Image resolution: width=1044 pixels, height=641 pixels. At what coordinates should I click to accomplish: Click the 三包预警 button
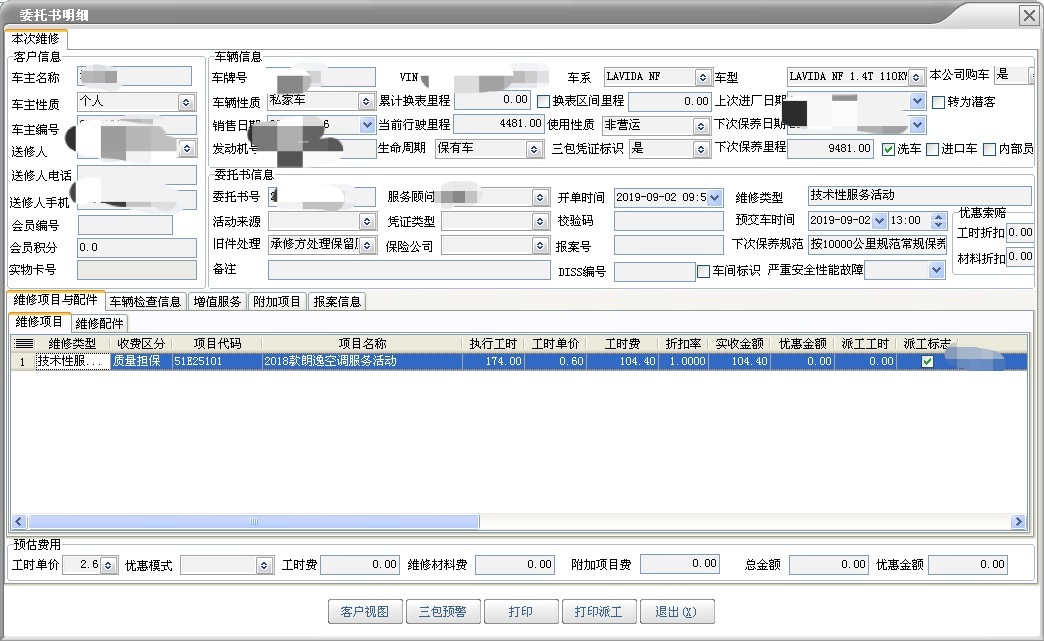click(443, 611)
